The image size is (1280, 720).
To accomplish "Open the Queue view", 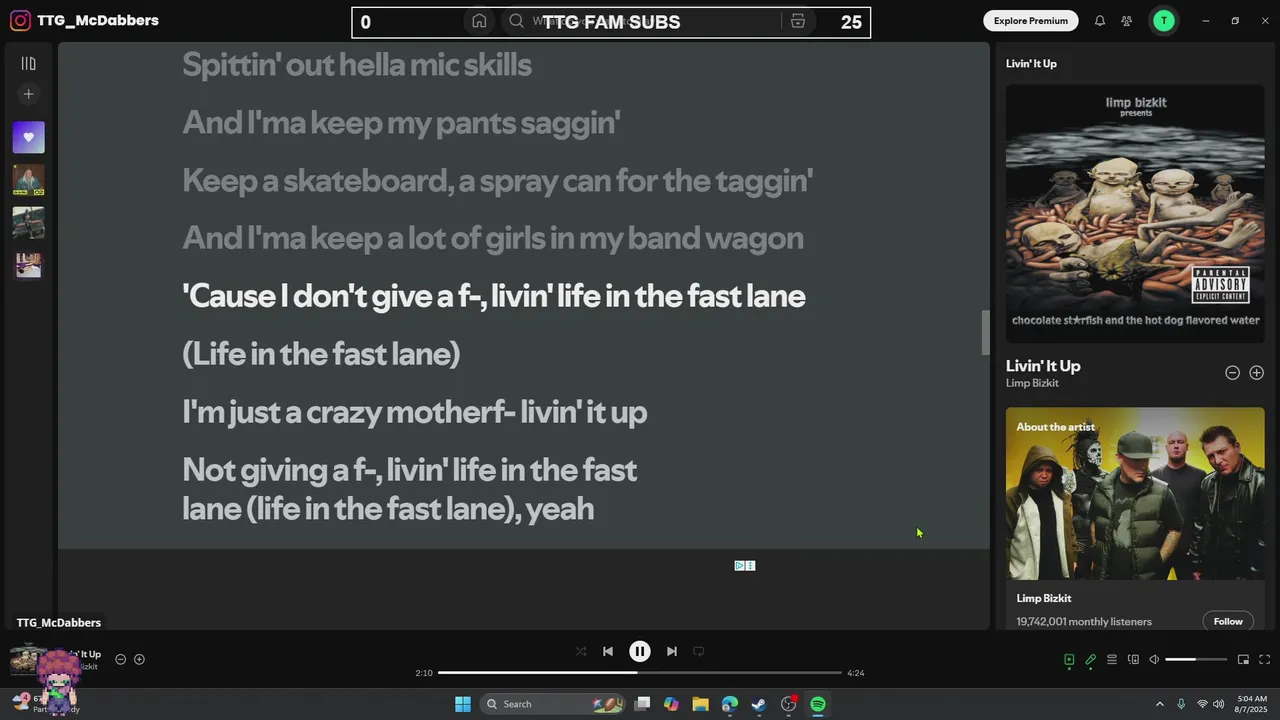I will (x=1111, y=659).
